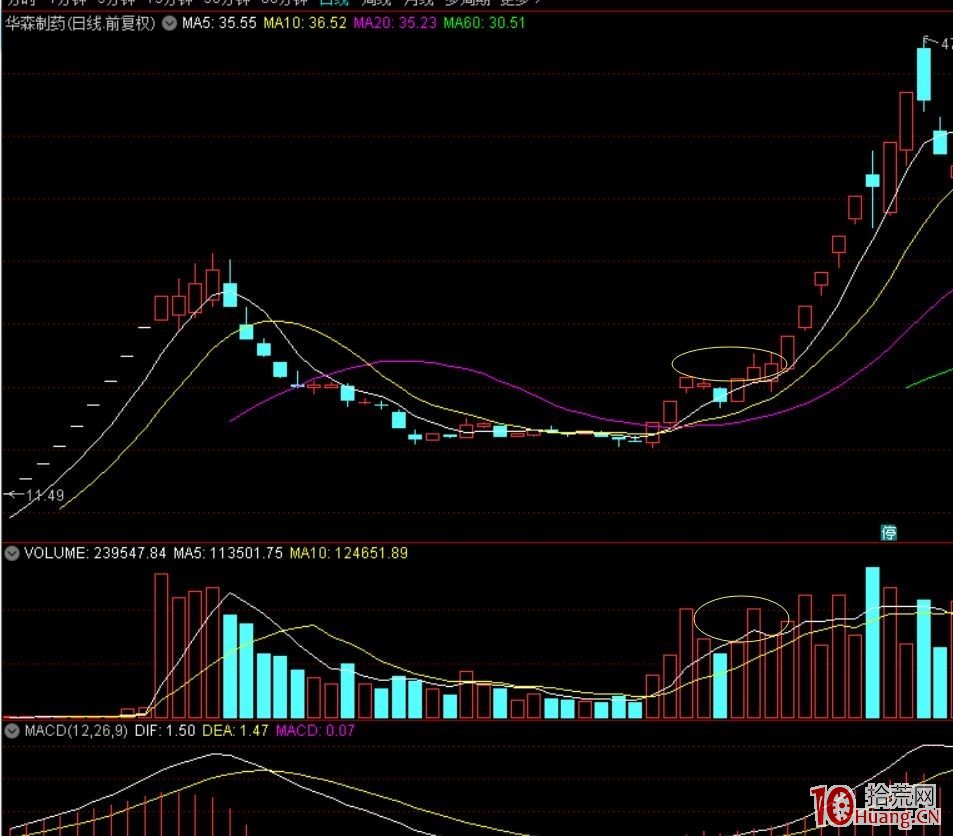Click the 华森制药(日线.前复权) title text
Viewport: 953px width, 836px height.
pos(80,24)
